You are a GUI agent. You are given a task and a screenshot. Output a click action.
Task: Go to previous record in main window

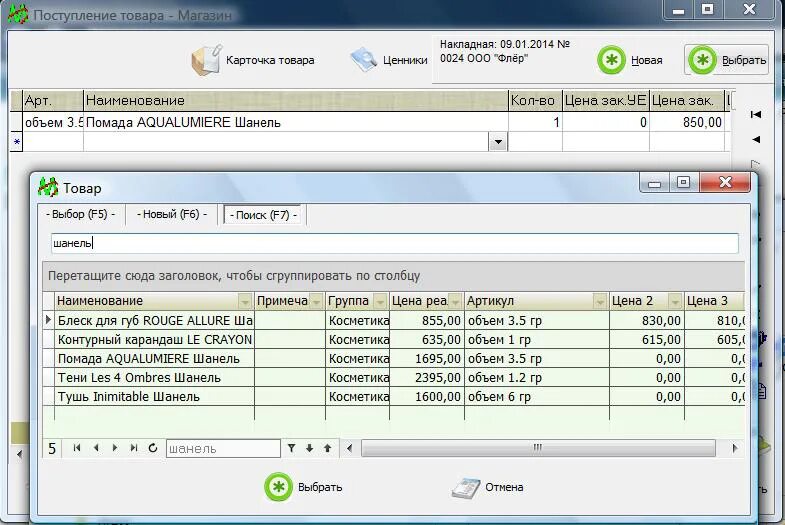pos(756,139)
